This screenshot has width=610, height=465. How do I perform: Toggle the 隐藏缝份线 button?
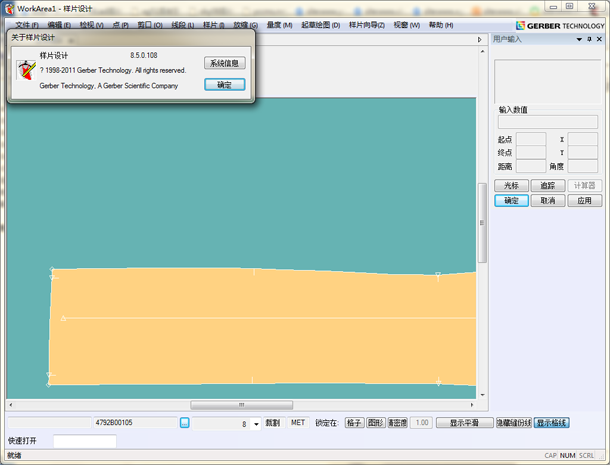[514, 423]
